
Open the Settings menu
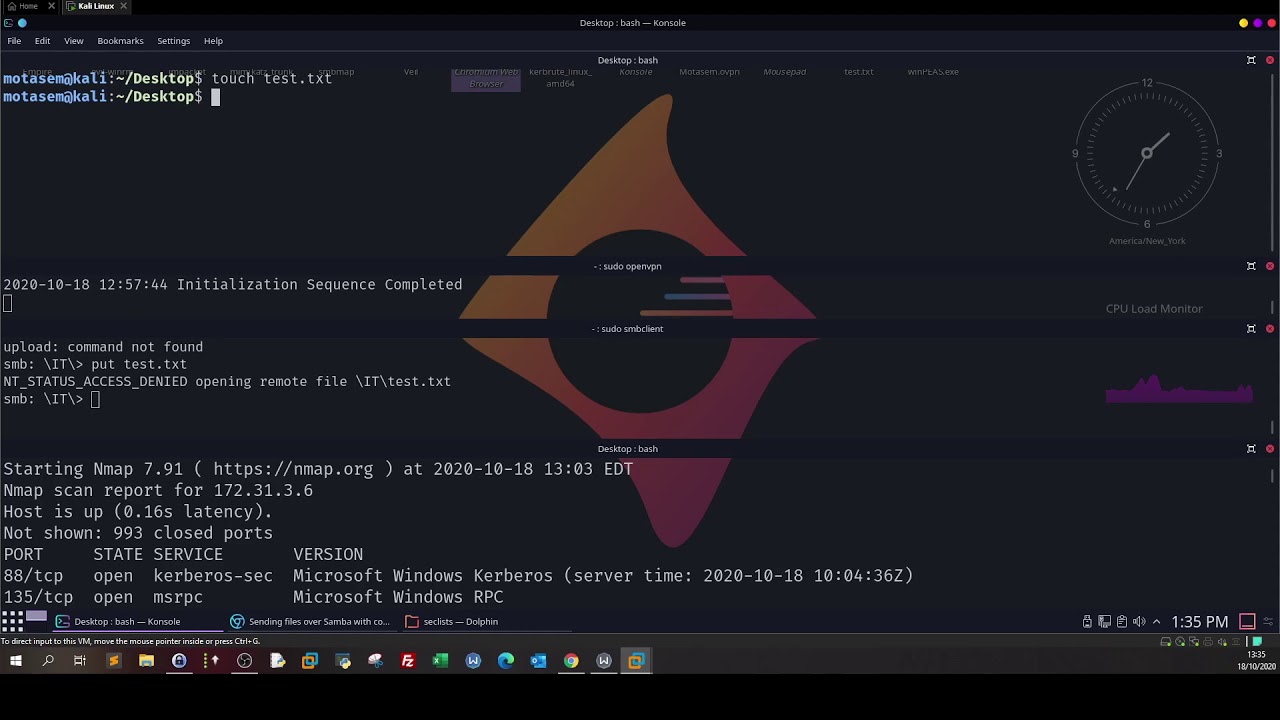coord(173,41)
